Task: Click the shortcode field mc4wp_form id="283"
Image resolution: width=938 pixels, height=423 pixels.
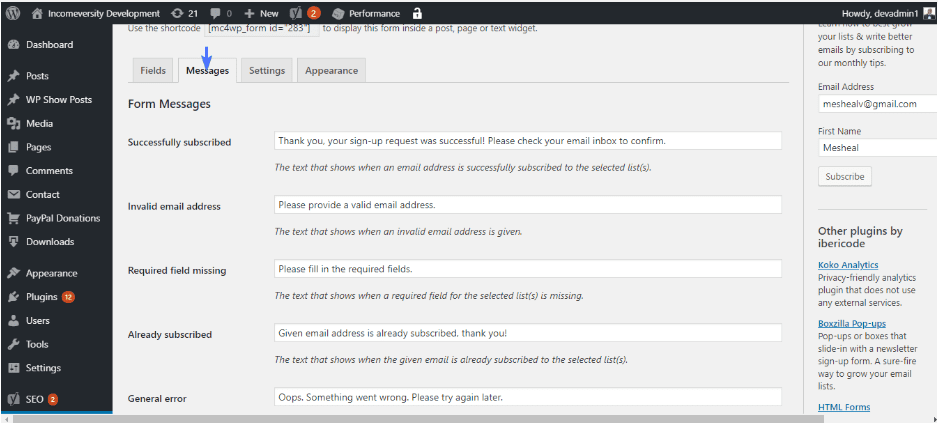Action: click(263, 28)
